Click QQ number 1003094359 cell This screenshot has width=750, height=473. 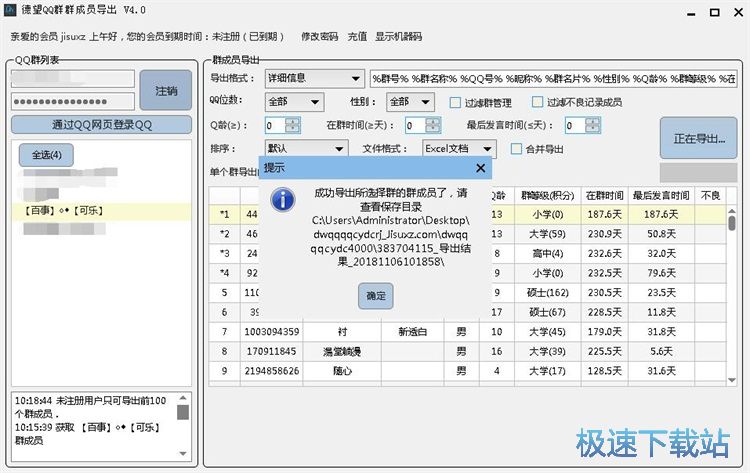point(272,331)
